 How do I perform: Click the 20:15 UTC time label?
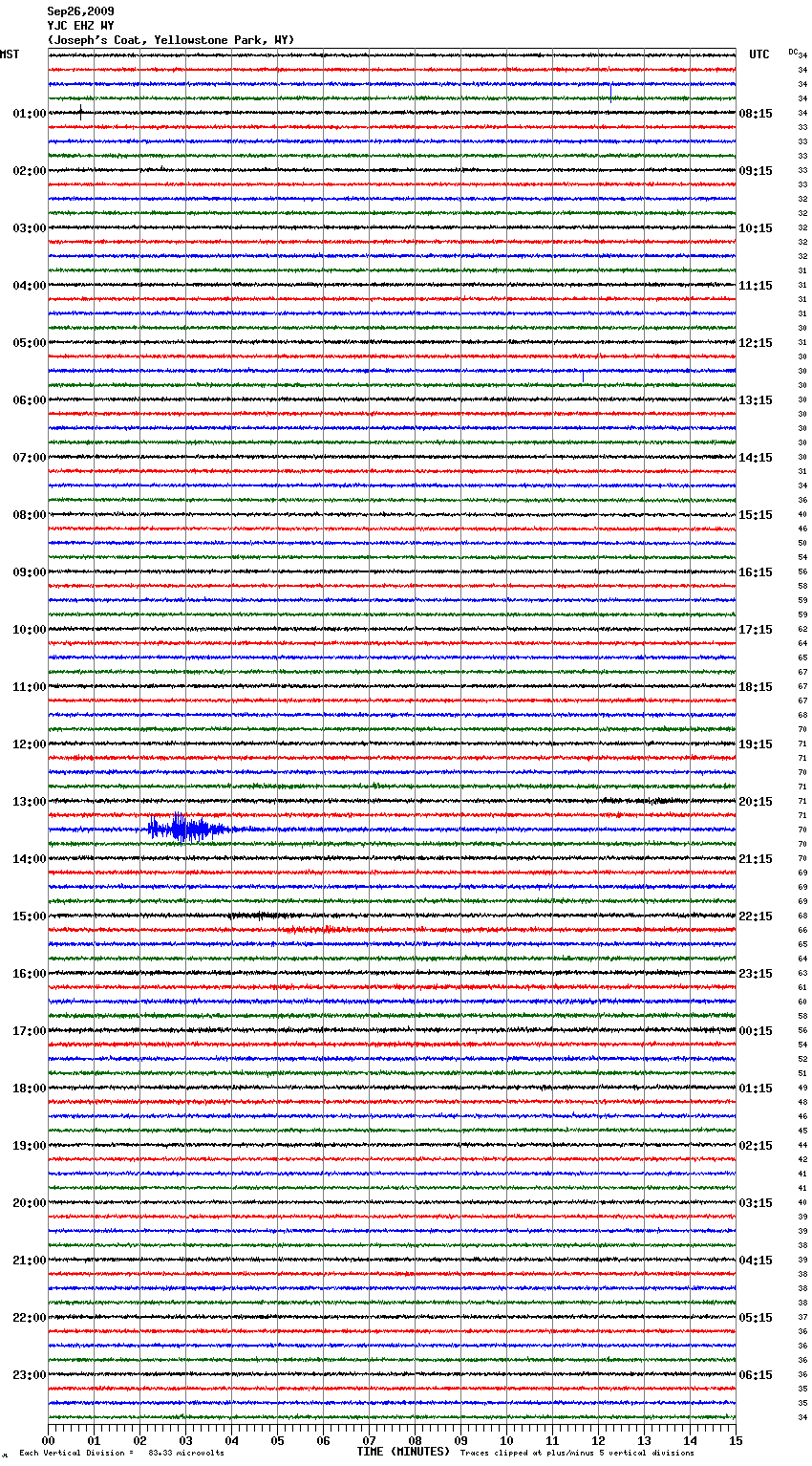click(756, 802)
